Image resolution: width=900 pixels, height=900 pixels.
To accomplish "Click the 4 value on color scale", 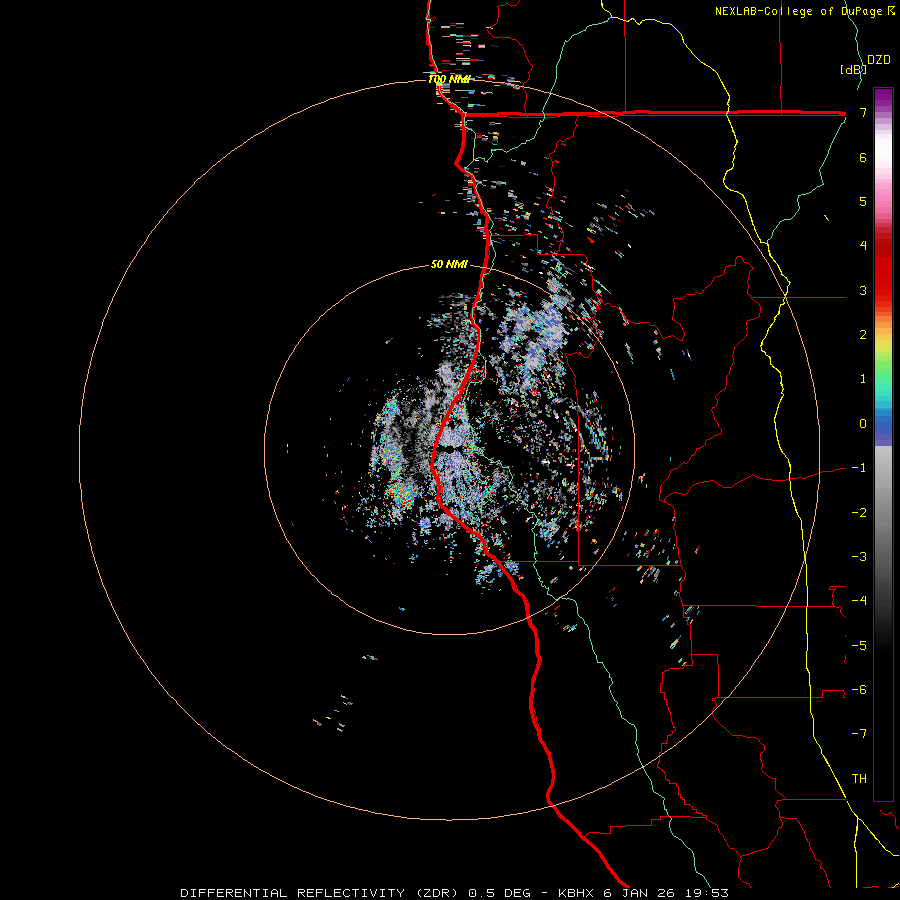I will point(863,246).
